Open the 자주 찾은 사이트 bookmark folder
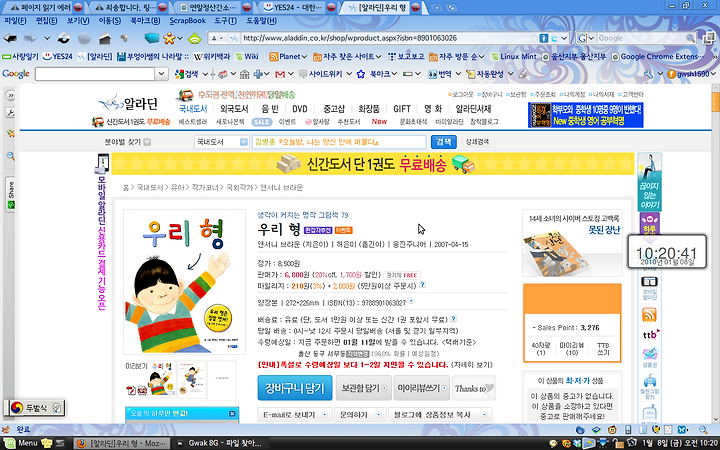The width and height of the screenshot is (720, 450). coord(347,56)
